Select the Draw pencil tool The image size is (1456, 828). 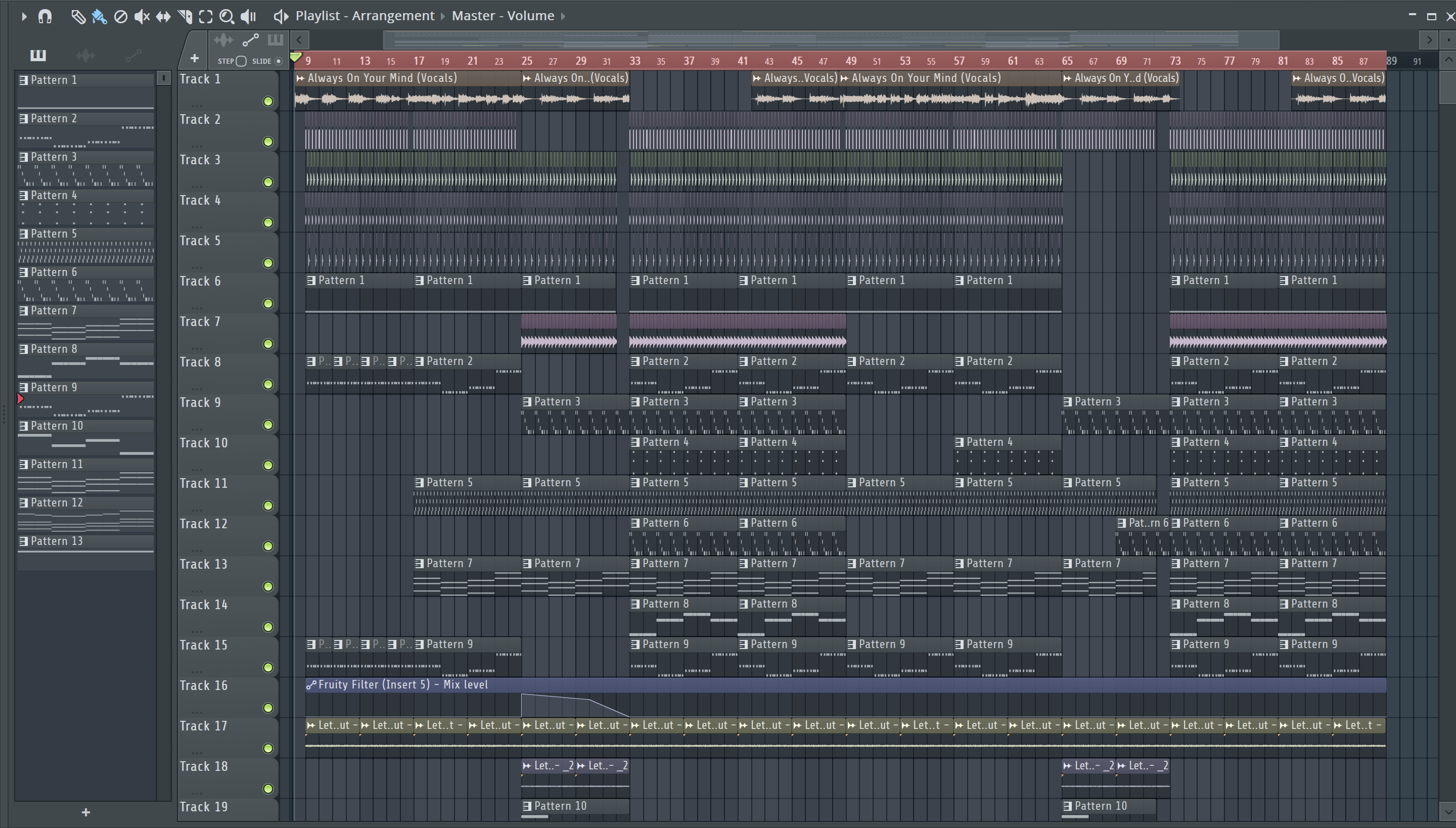[78, 17]
